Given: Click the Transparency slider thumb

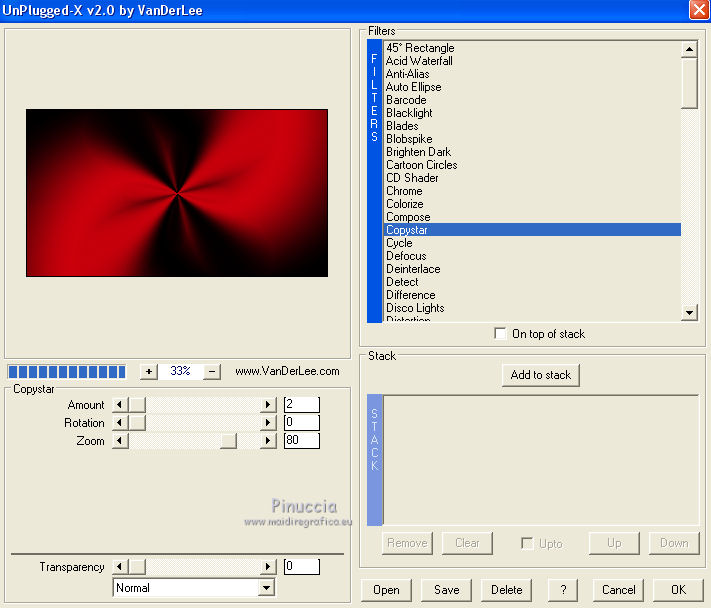Looking at the screenshot, I should [x=137, y=566].
